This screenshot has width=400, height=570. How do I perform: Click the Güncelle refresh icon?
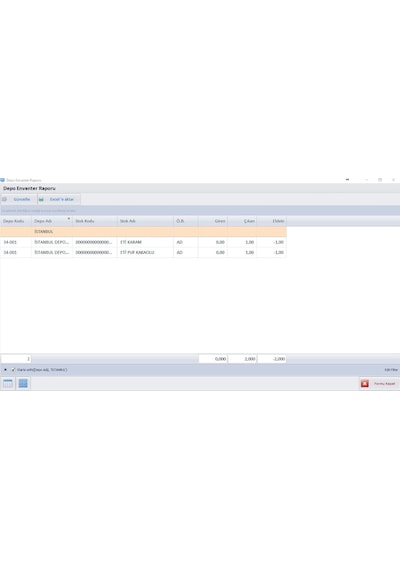(4, 199)
